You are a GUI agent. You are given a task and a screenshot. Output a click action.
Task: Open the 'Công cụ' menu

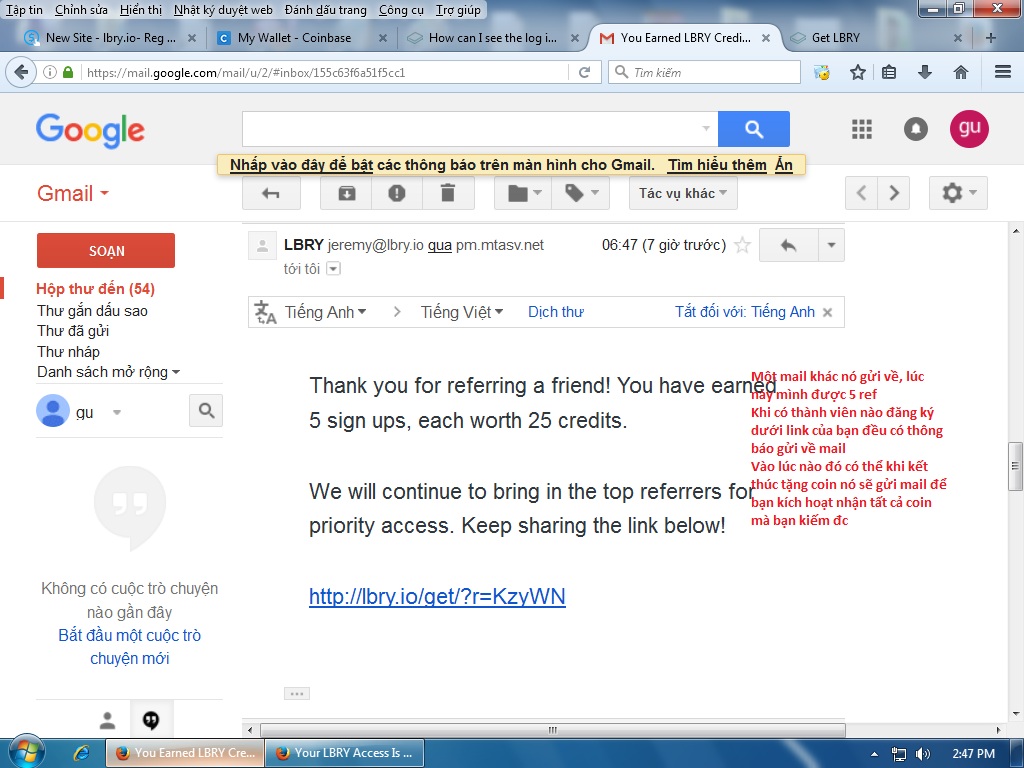[x=401, y=10]
